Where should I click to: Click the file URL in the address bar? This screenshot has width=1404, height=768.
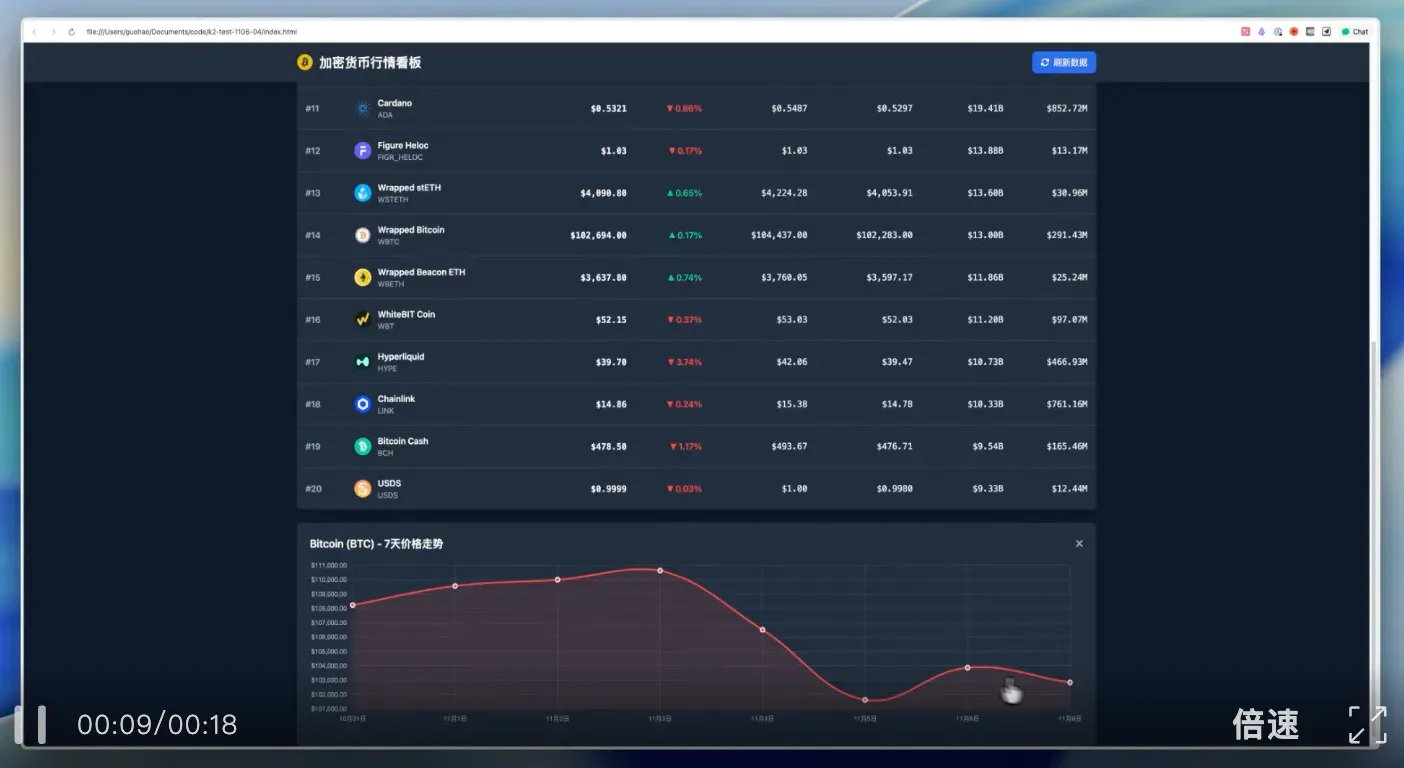click(x=191, y=32)
